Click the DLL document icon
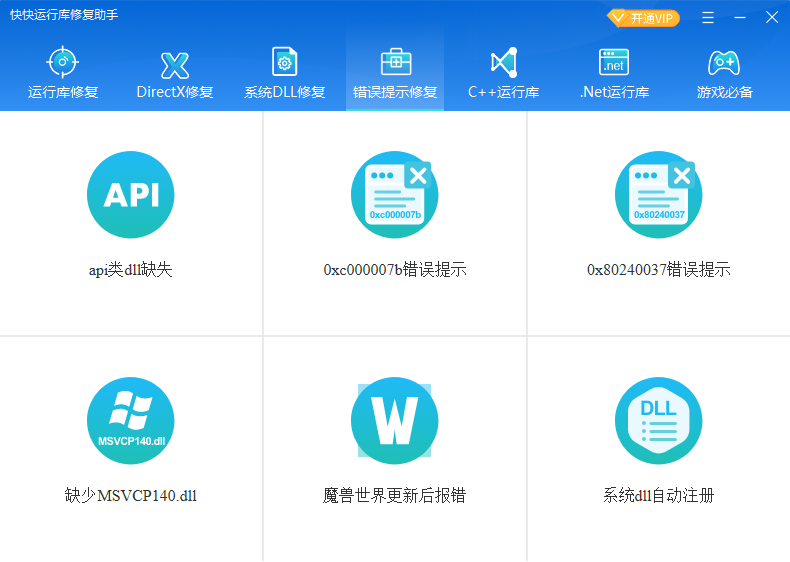Image resolution: width=790 pixels, height=562 pixels. (x=658, y=421)
